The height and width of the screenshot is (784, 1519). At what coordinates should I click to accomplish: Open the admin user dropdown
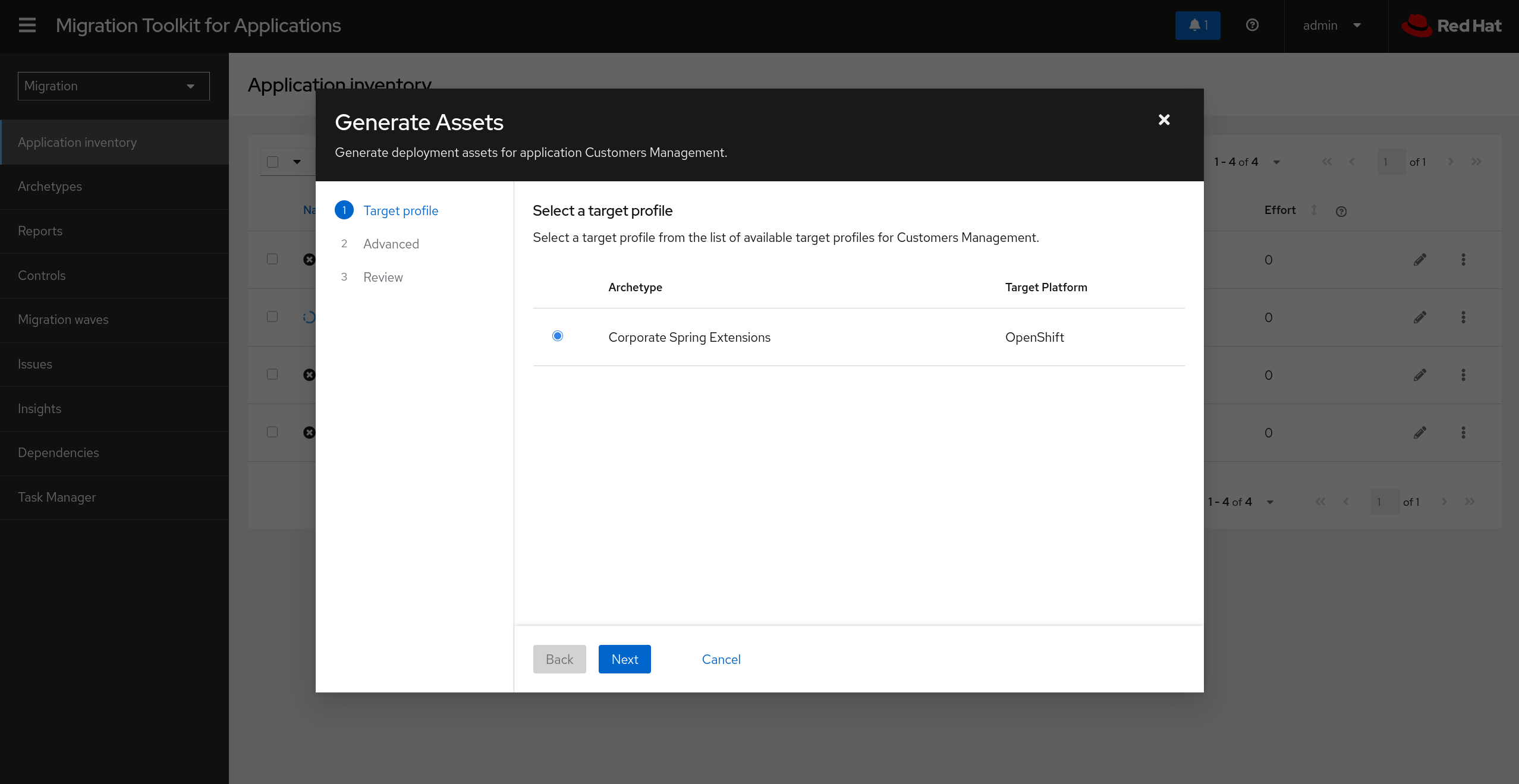click(x=1332, y=25)
